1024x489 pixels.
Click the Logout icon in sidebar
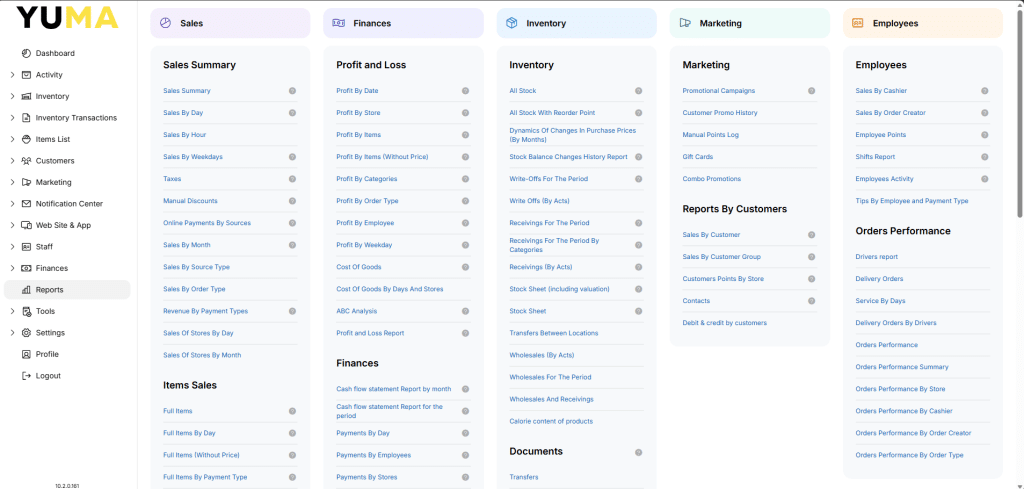pyautogui.click(x=26, y=376)
